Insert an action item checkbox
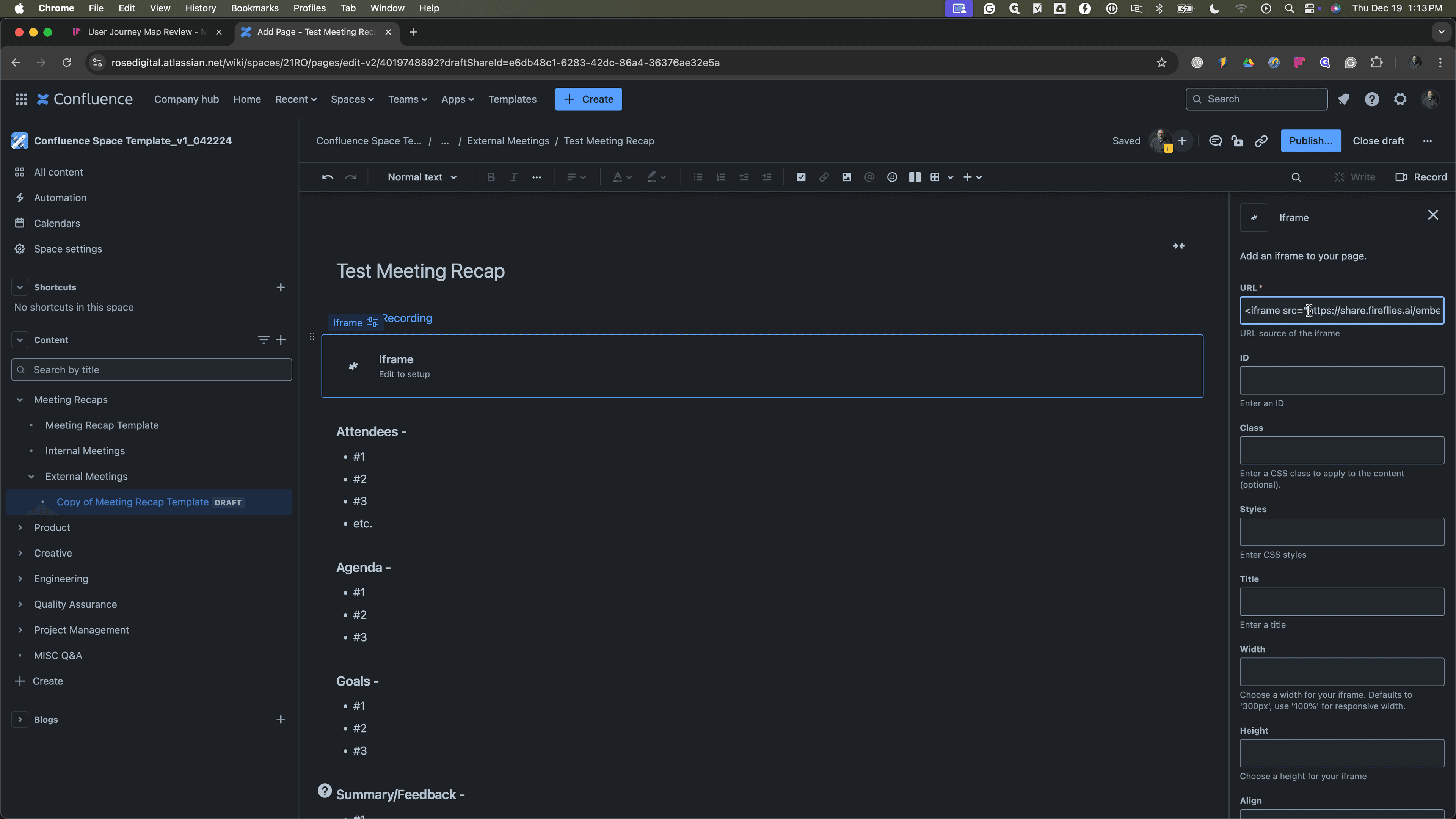 (x=801, y=177)
